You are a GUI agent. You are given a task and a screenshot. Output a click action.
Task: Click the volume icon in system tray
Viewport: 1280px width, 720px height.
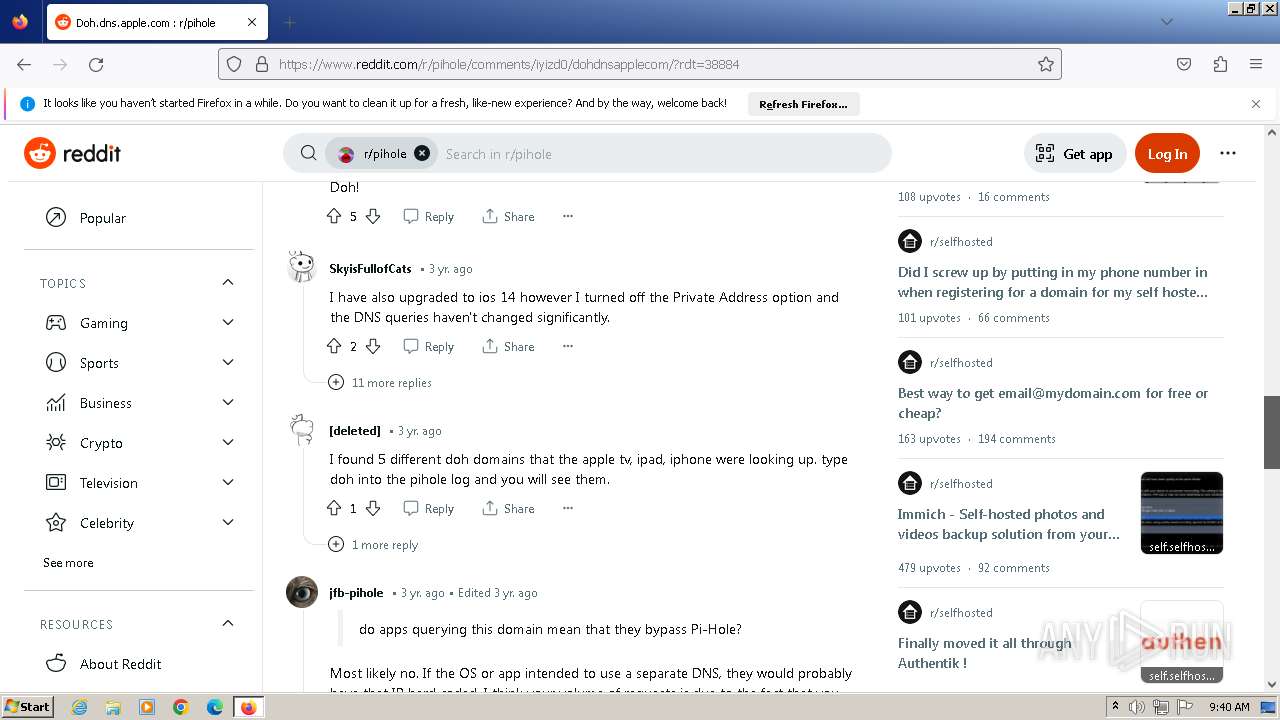[x=1138, y=707]
